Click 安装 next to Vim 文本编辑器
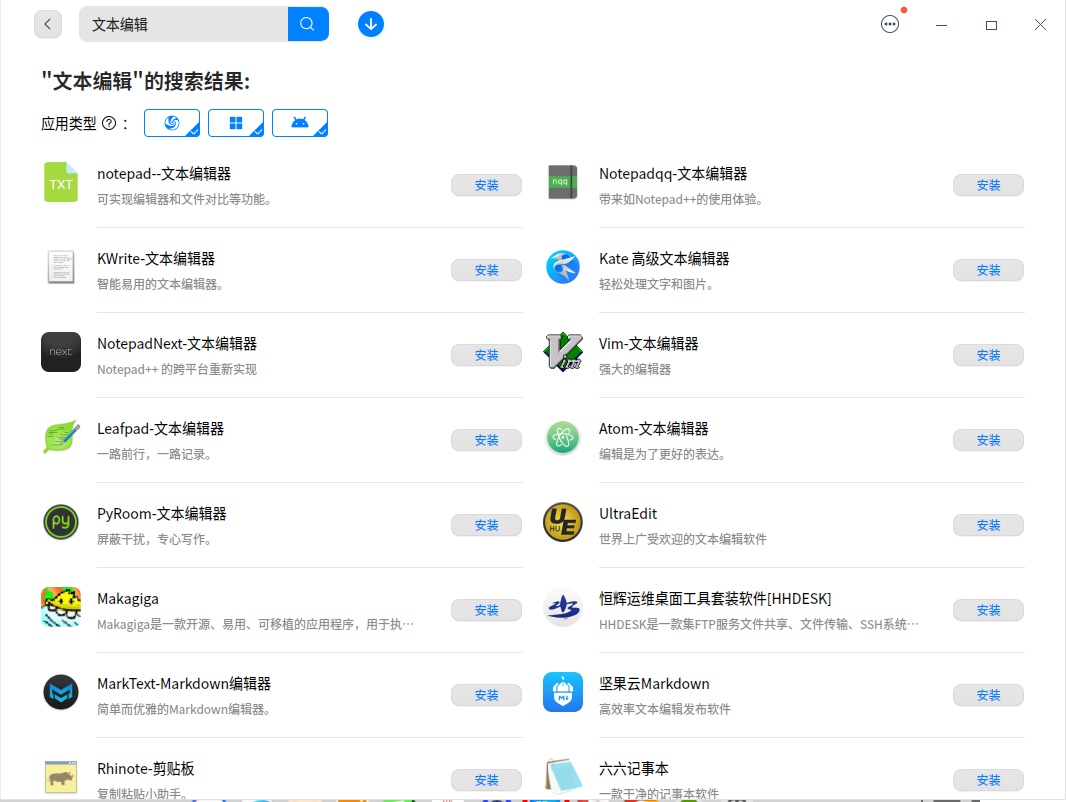1066x802 pixels. (988, 354)
